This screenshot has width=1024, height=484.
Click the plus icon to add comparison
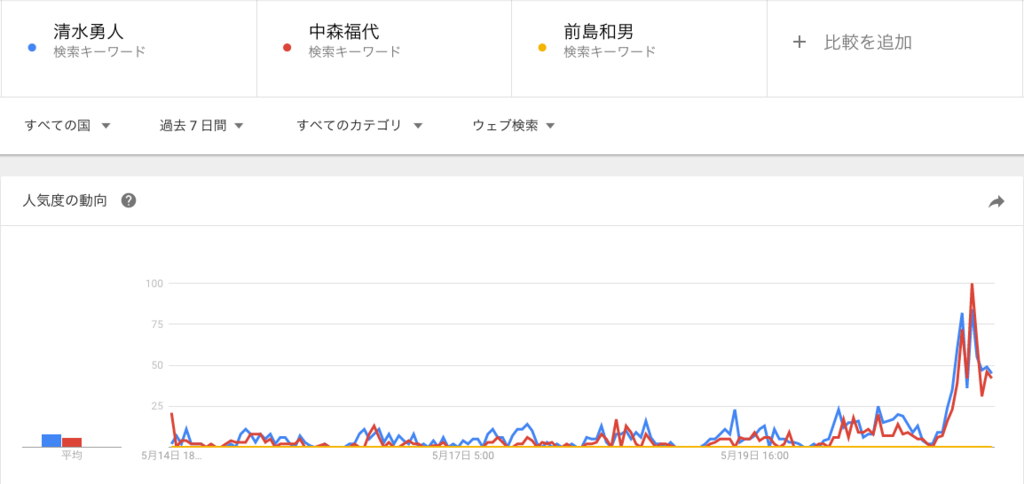tap(798, 42)
